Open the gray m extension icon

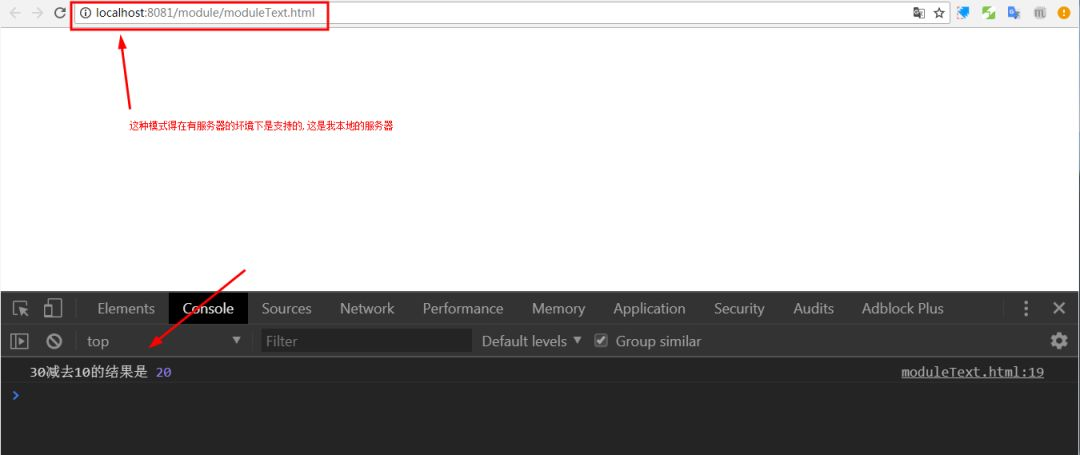click(1039, 12)
